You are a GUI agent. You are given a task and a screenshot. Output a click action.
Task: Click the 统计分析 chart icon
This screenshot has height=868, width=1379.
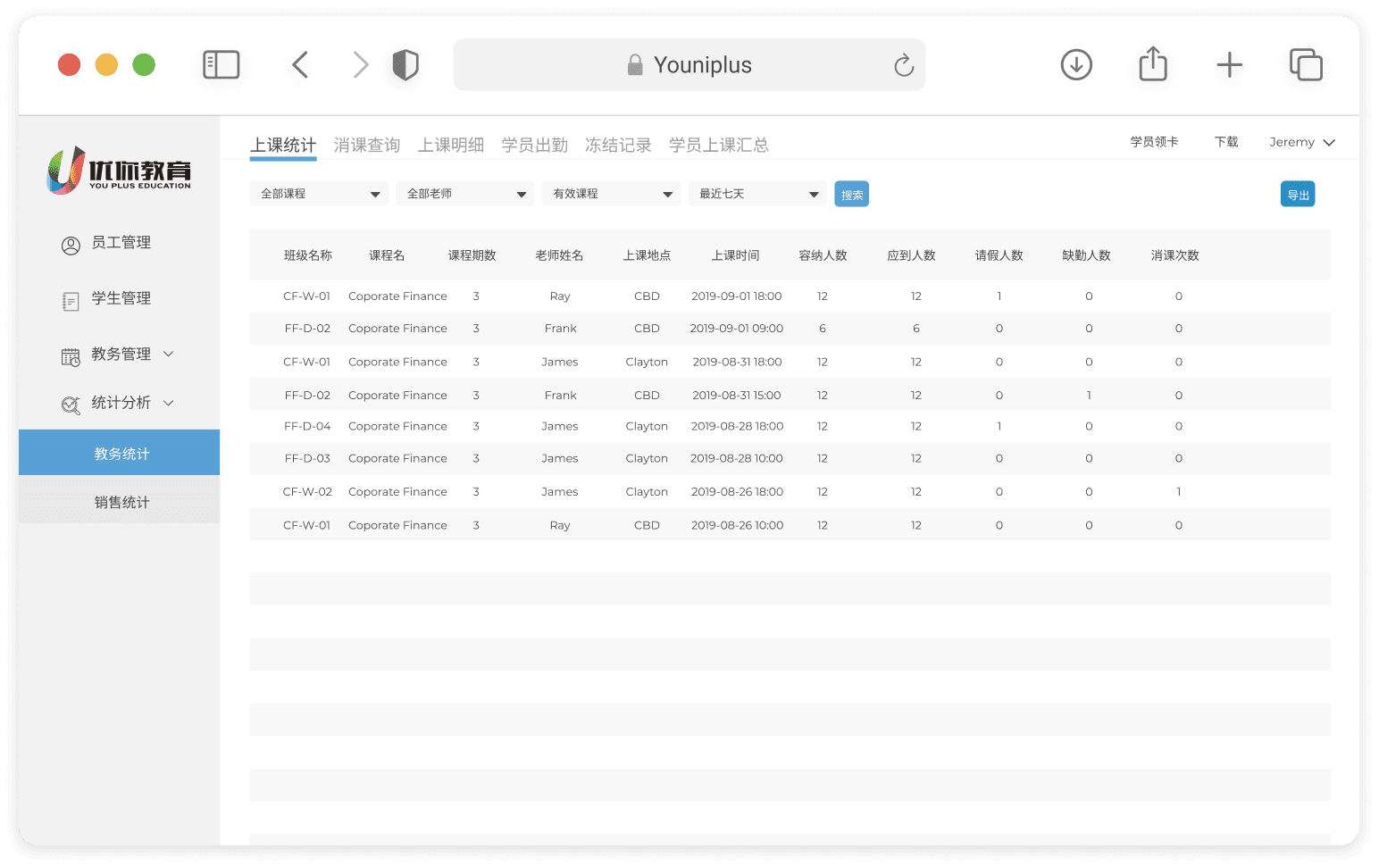pyautogui.click(x=71, y=405)
